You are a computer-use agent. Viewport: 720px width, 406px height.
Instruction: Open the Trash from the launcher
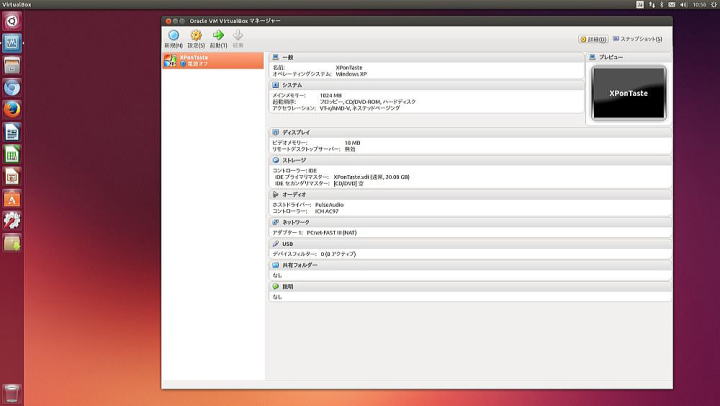click(x=12, y=394)
